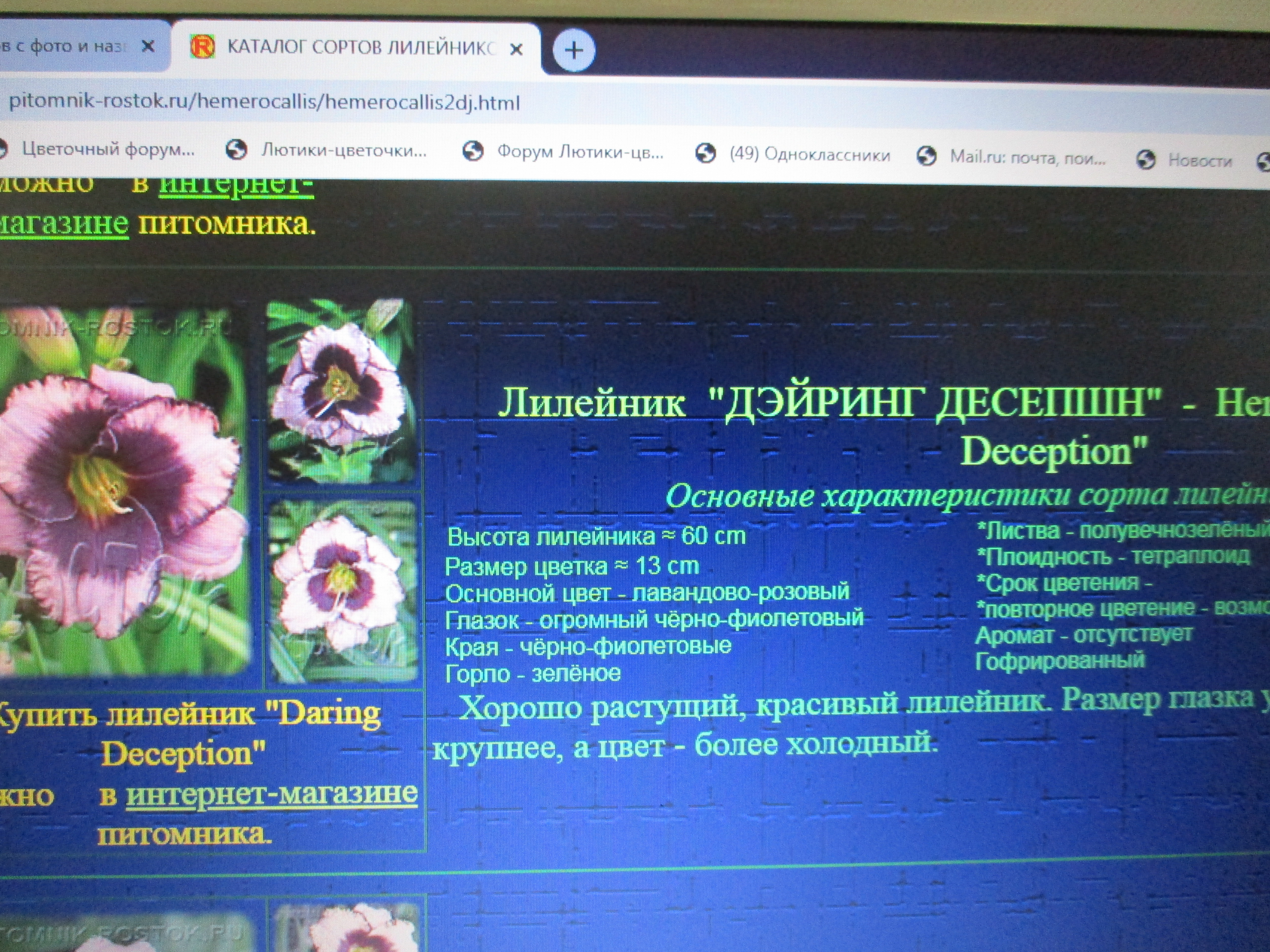
Task: Open the Цветочный форум bookmark
Action: tap(108, 149)
